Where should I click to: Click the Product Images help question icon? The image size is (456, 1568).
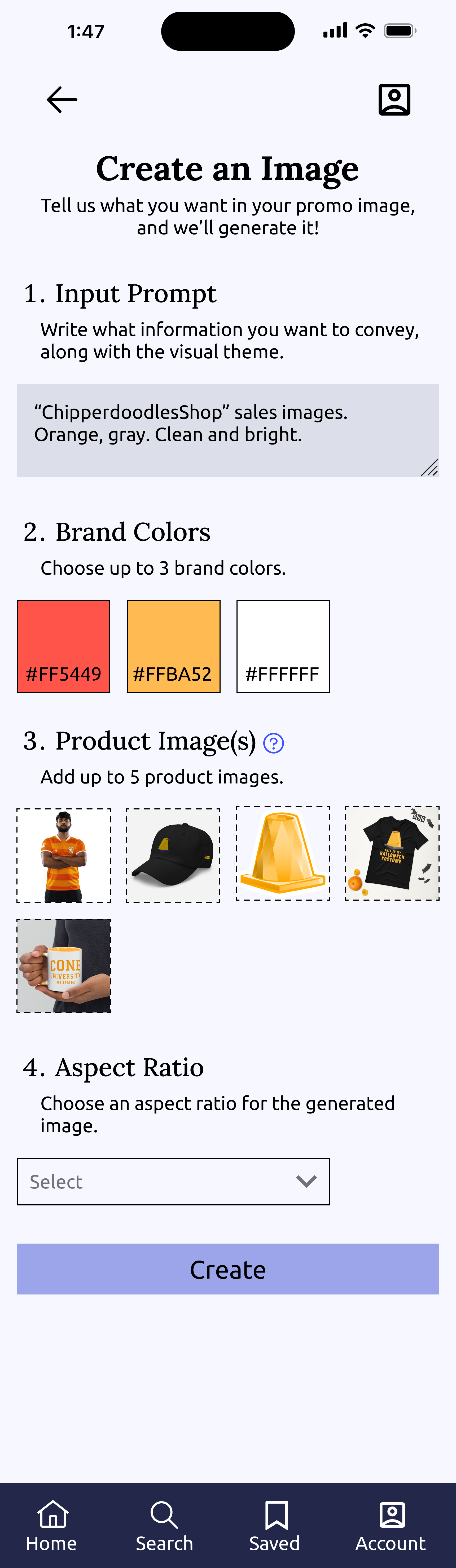[x=273, y=743]
